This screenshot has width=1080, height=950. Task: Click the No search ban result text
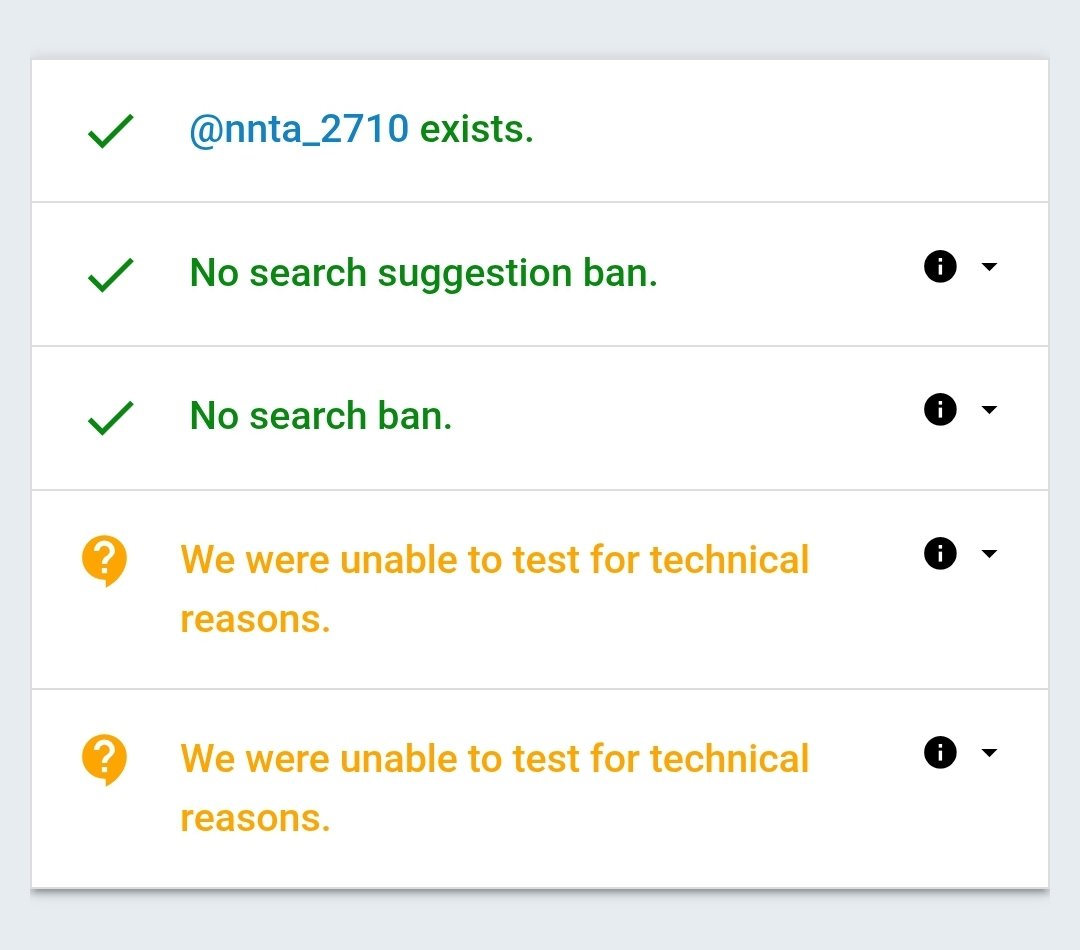click(x=321, y=415)
